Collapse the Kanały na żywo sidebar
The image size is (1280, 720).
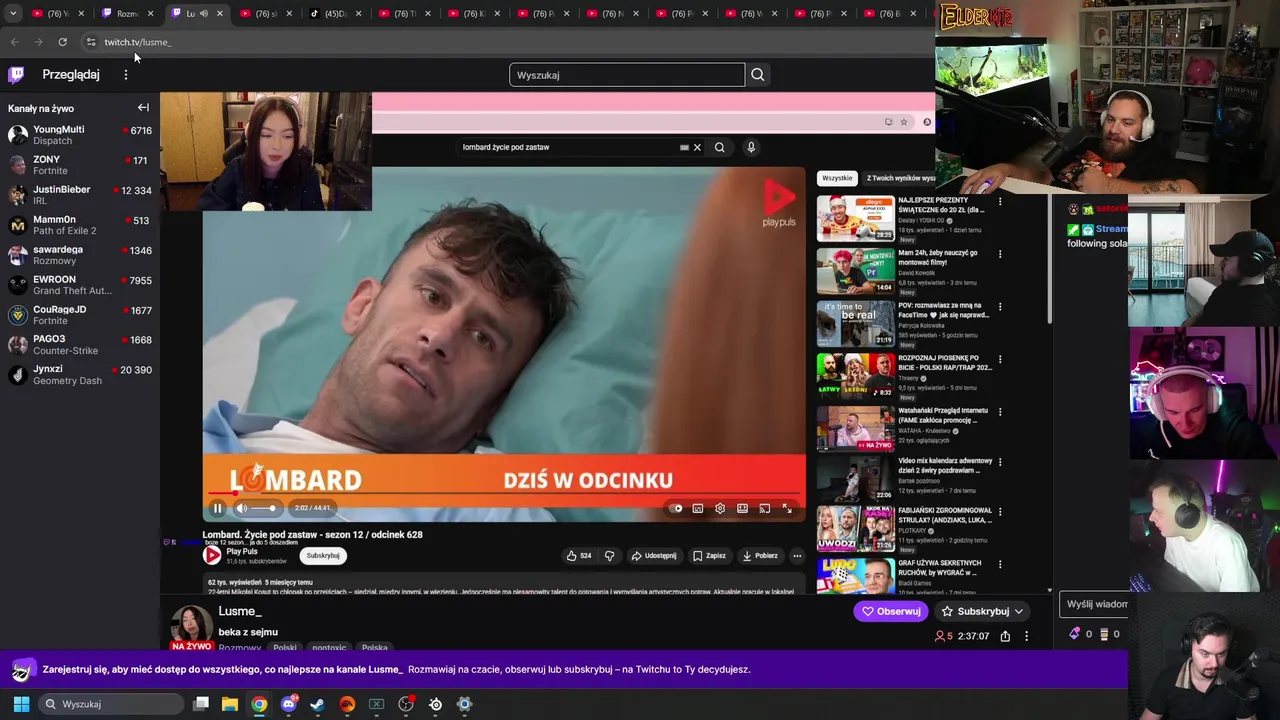143,108
